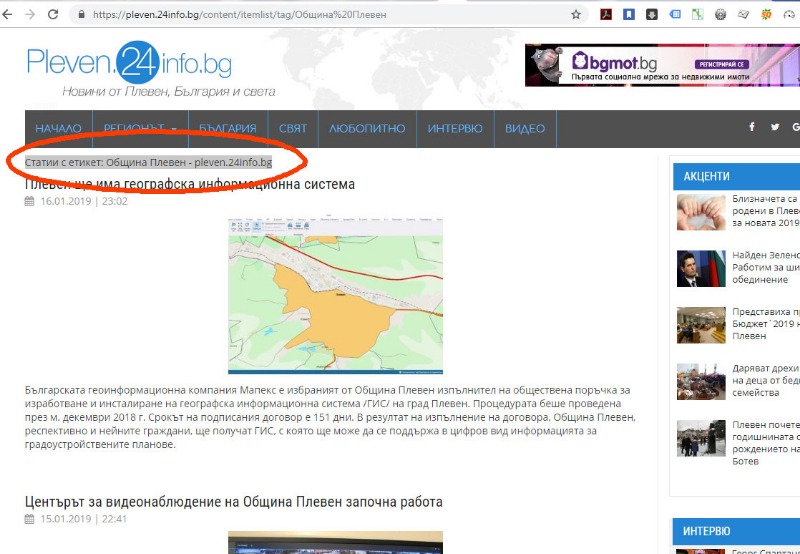Click the date text '15.01.2019 | 22:41'
800x554 pixels.
click(x=84, y=519)
